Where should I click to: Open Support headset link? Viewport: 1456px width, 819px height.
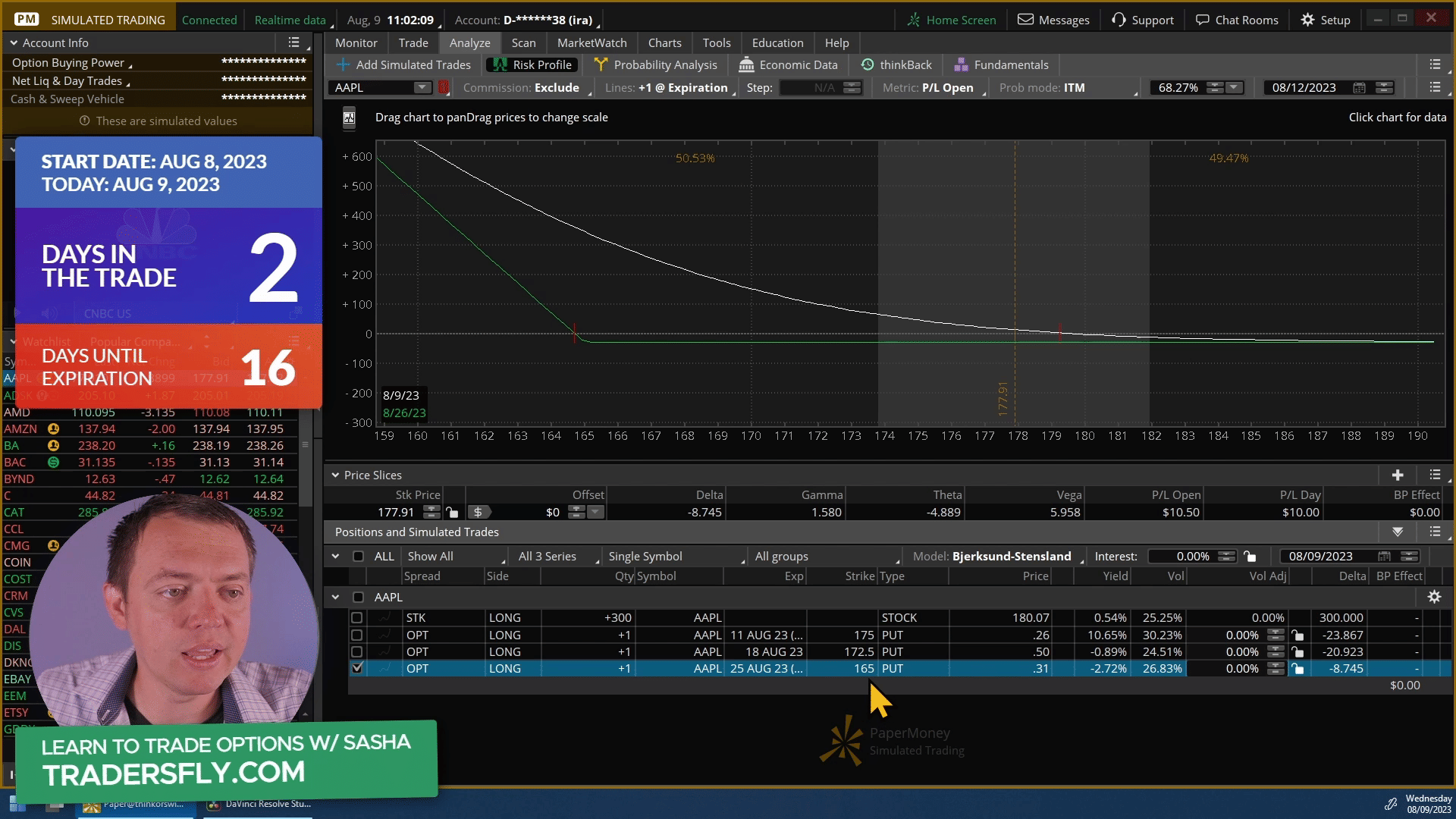click(x=1142, y=20)
